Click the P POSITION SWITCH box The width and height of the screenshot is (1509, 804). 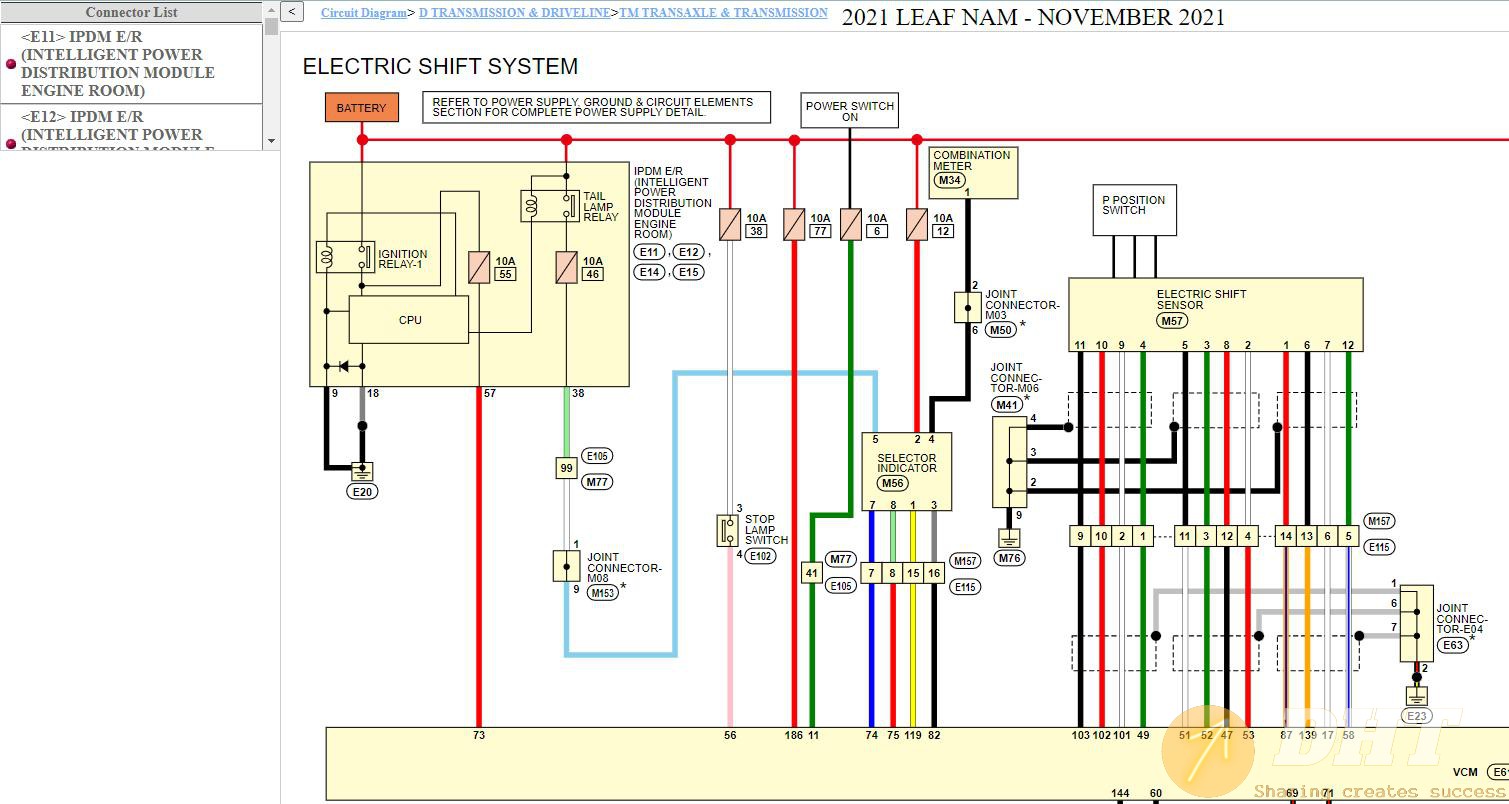[1134, 210]
